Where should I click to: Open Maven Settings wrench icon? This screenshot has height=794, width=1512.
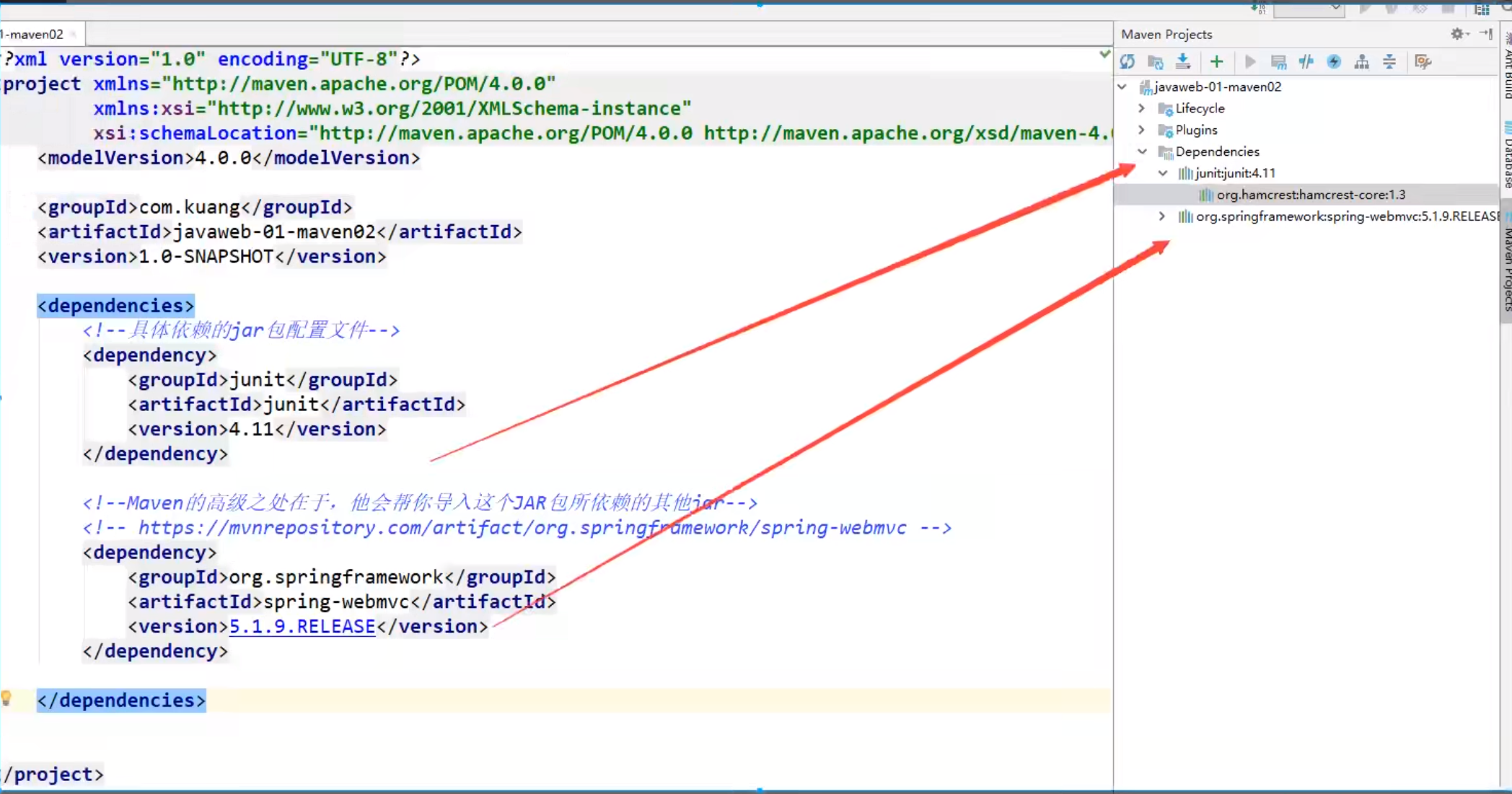[1423, 62]
